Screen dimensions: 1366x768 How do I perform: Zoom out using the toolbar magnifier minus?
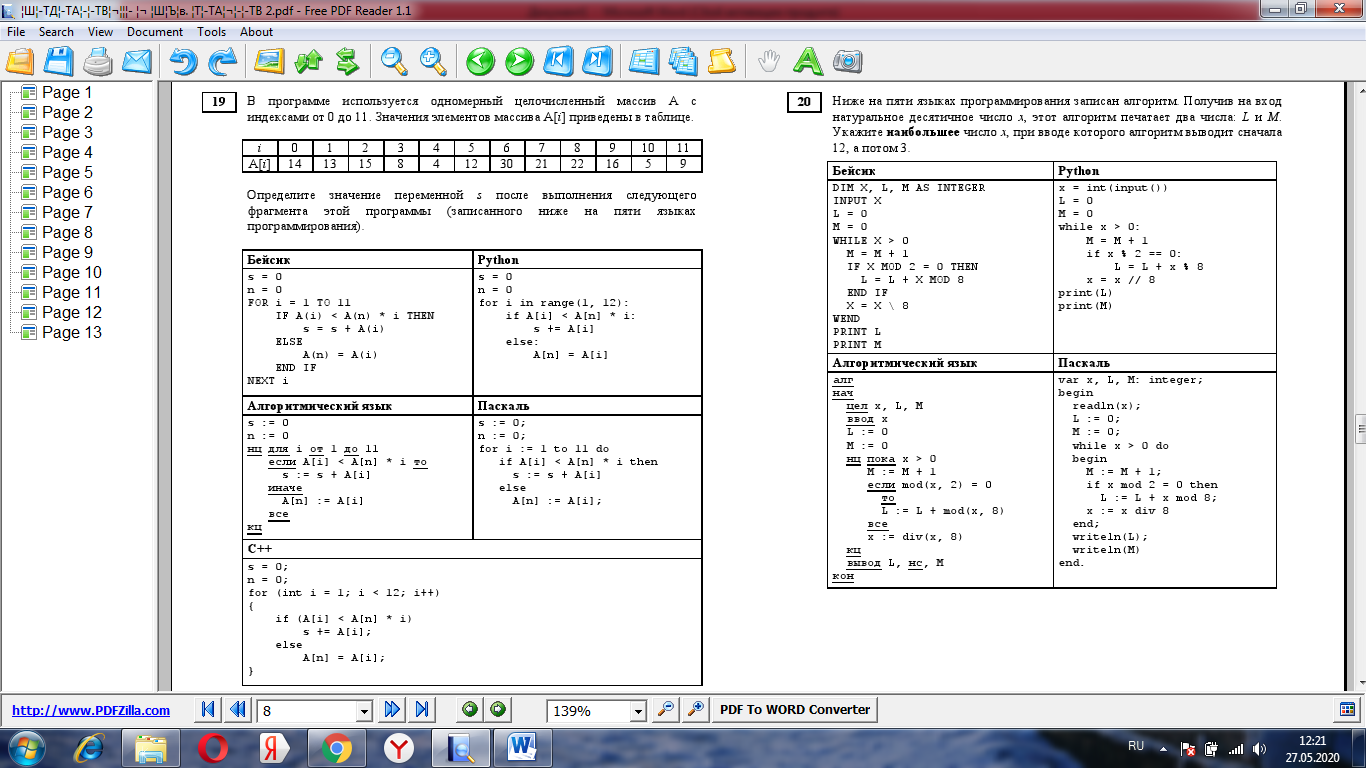coord(394,61)
